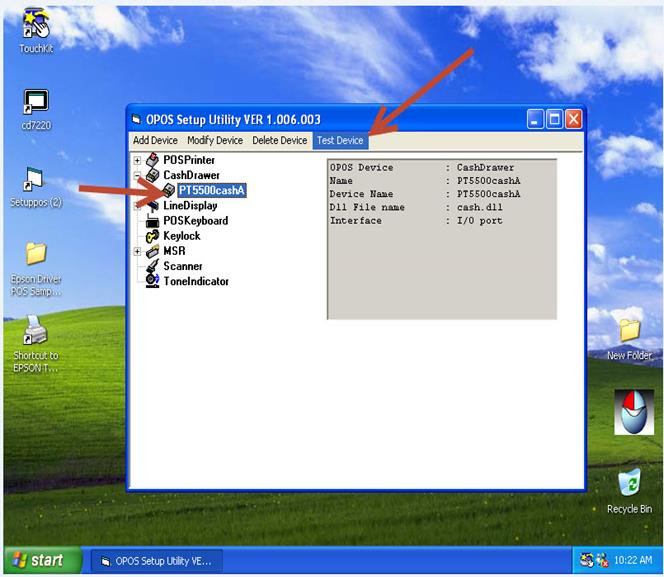
Task: Click the Start button
Action: click(x=42, y=560)
